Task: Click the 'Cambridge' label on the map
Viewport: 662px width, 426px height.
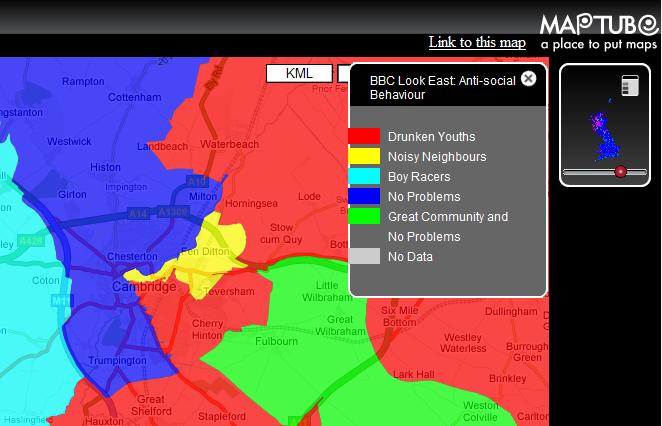Action: click(x=144, y=287)
